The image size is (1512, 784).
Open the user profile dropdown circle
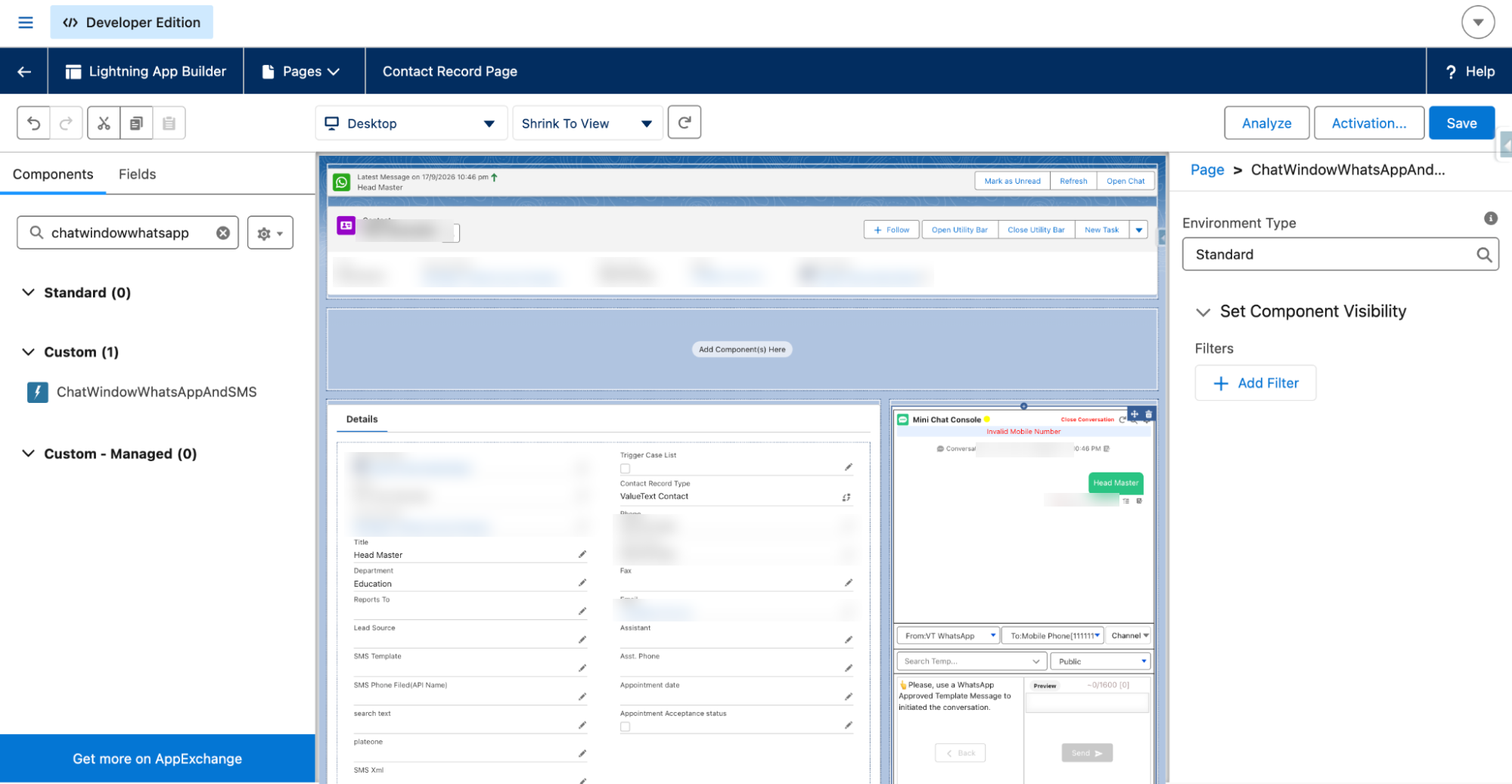pos(1477,23)
